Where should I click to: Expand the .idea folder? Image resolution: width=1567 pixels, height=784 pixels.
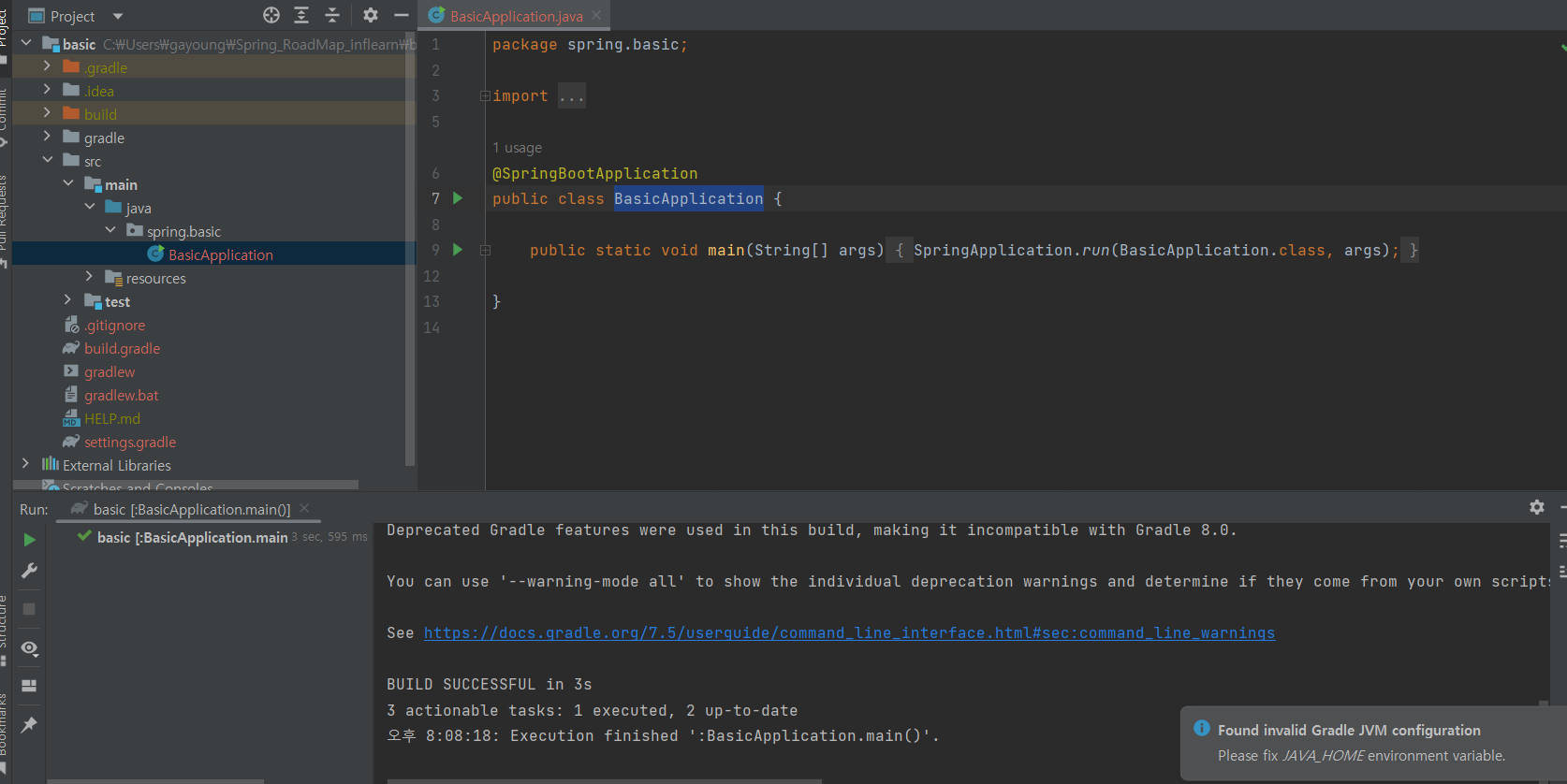tap(47, 90)
